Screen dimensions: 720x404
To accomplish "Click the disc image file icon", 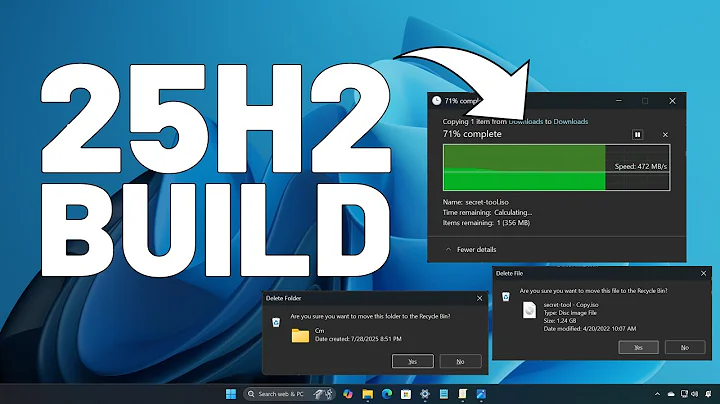I will 529,310.
